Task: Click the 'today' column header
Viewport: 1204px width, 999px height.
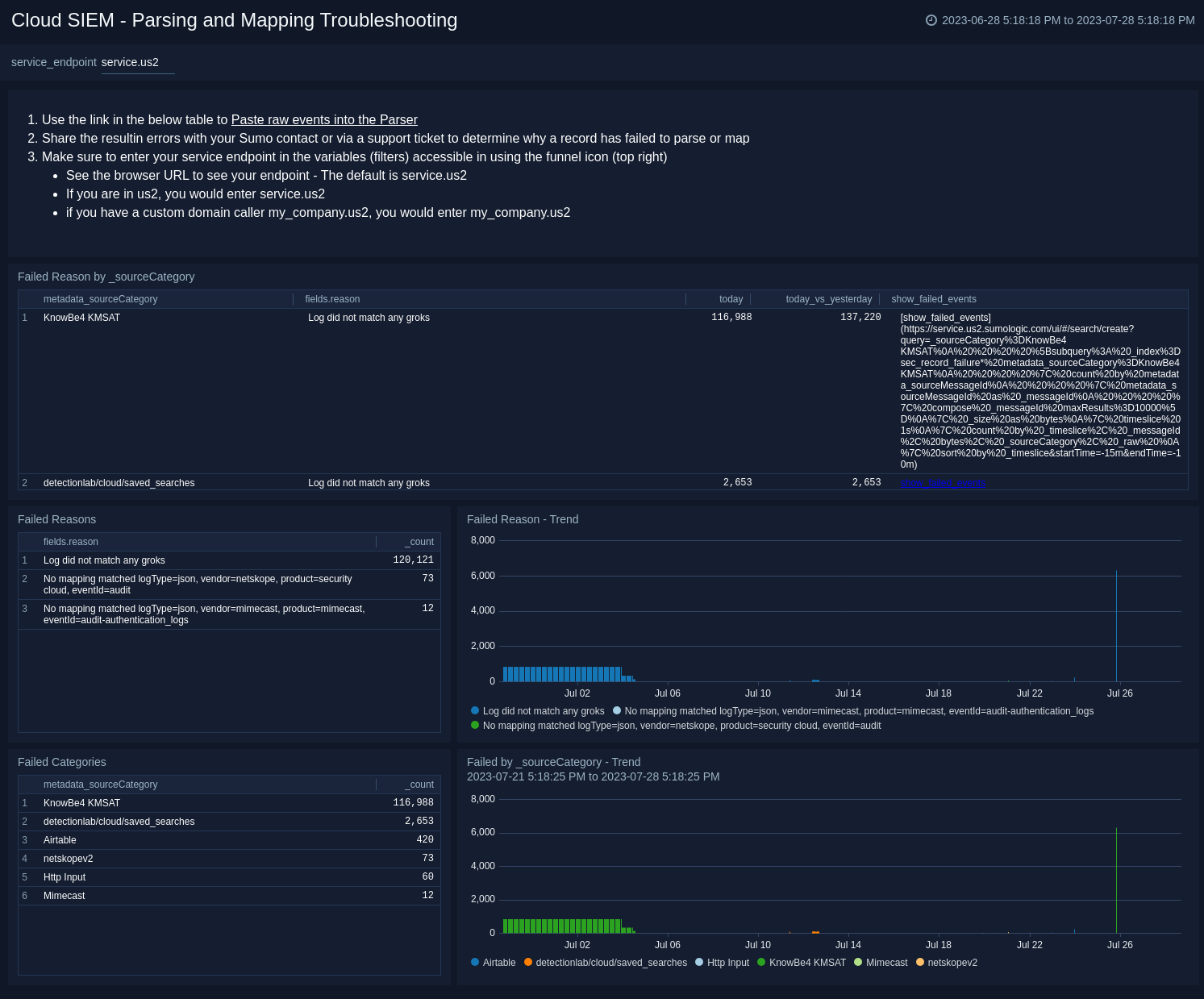Action: pyautogui.click(x=731, y=299)
